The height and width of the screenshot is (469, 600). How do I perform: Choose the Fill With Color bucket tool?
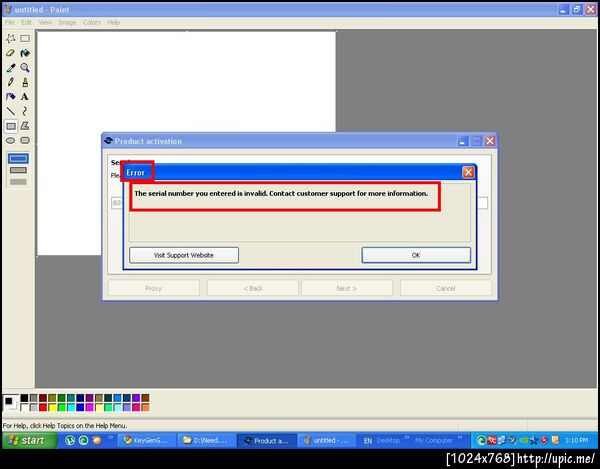[x=25, y=53]
